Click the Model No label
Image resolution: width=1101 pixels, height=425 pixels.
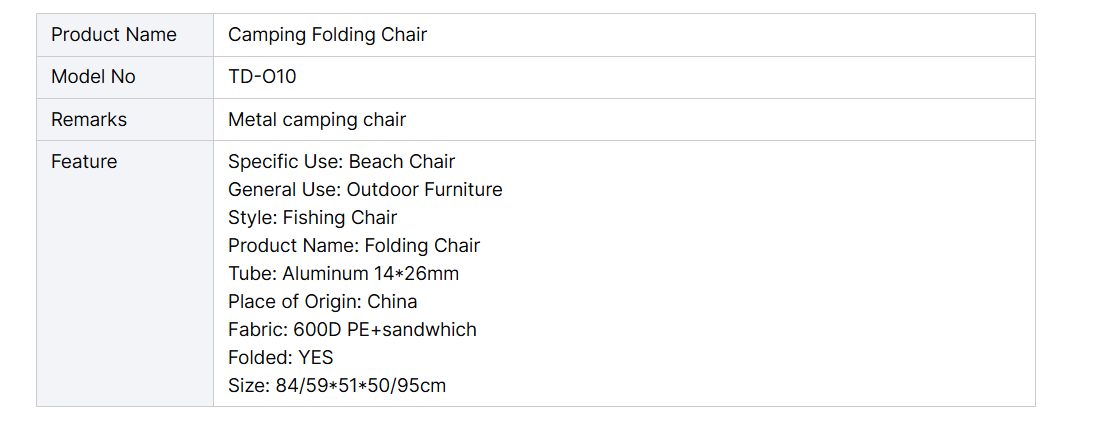93,77
